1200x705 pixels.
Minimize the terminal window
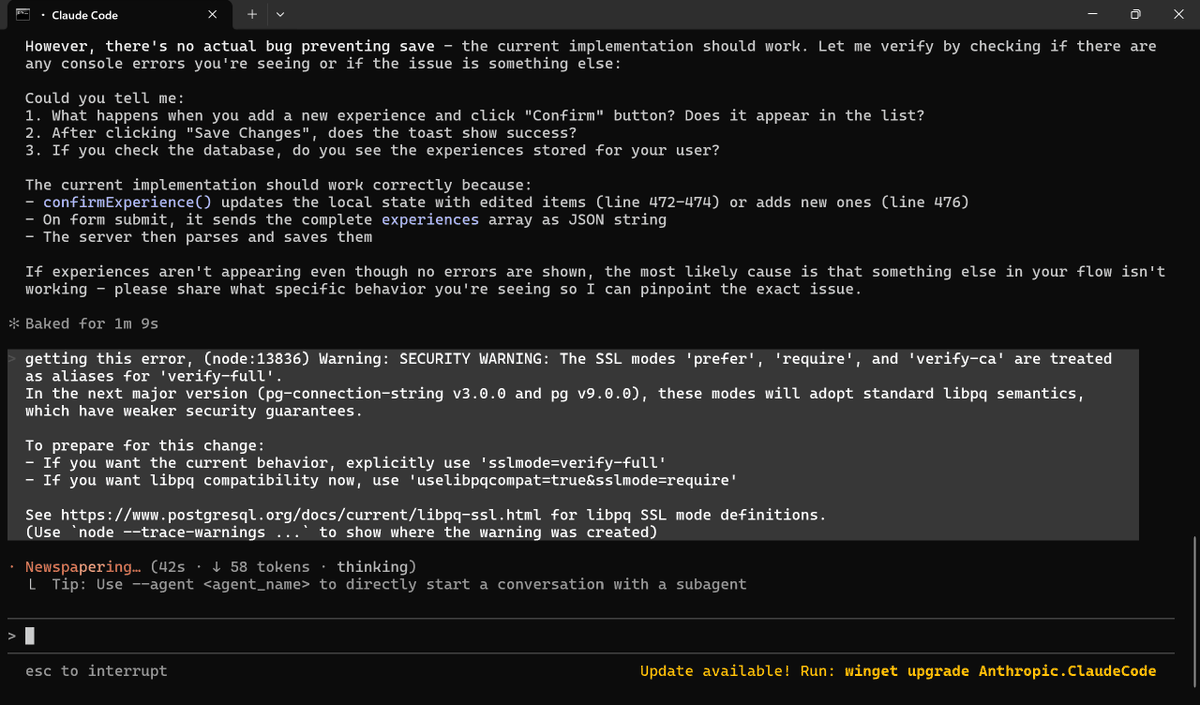1090,15
